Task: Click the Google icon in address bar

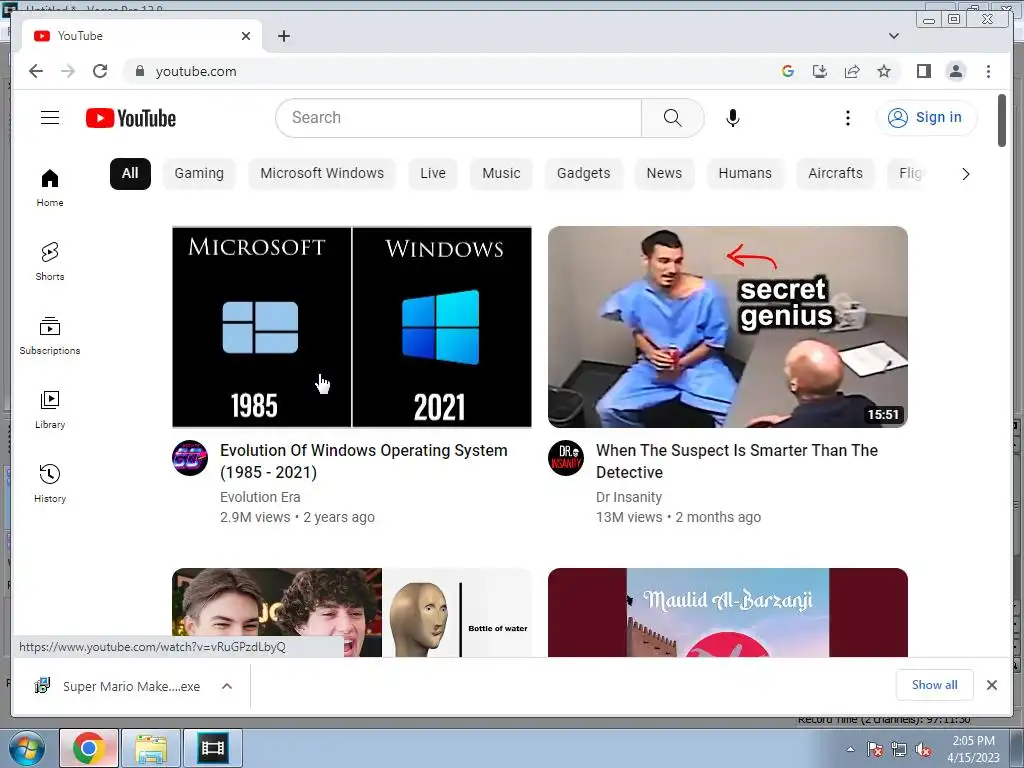Action: coord(788,71)
